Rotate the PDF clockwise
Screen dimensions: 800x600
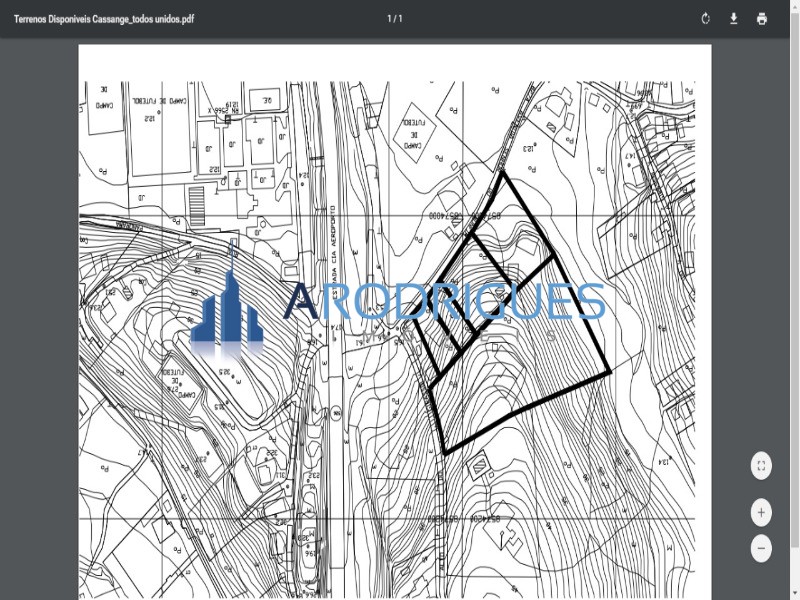point(705,19)
